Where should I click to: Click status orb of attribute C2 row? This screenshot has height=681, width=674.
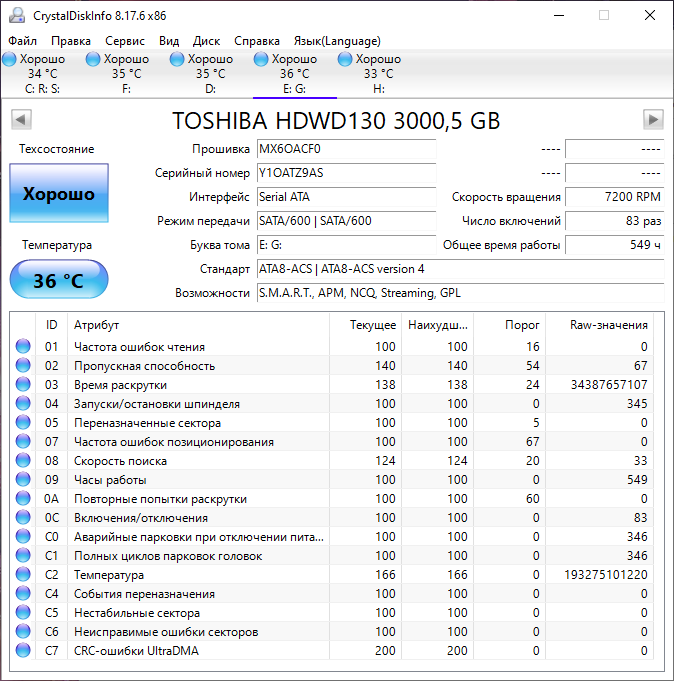[23, 574]
